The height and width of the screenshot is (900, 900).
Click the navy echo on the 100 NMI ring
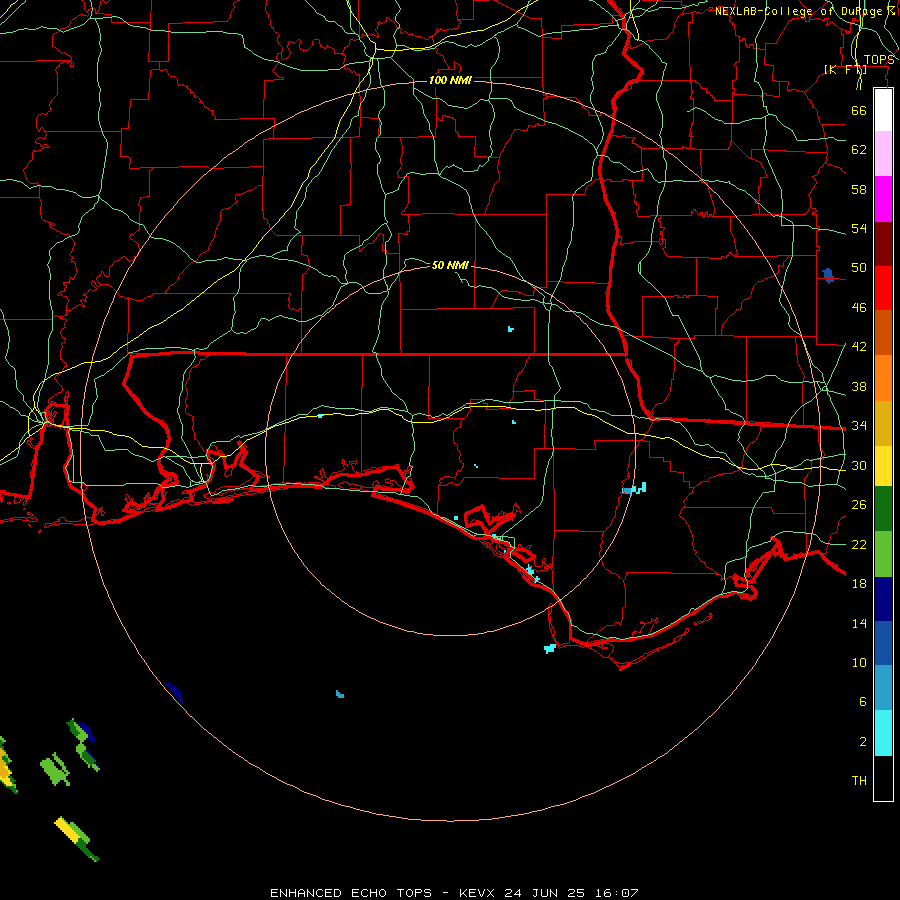(175, 692)
